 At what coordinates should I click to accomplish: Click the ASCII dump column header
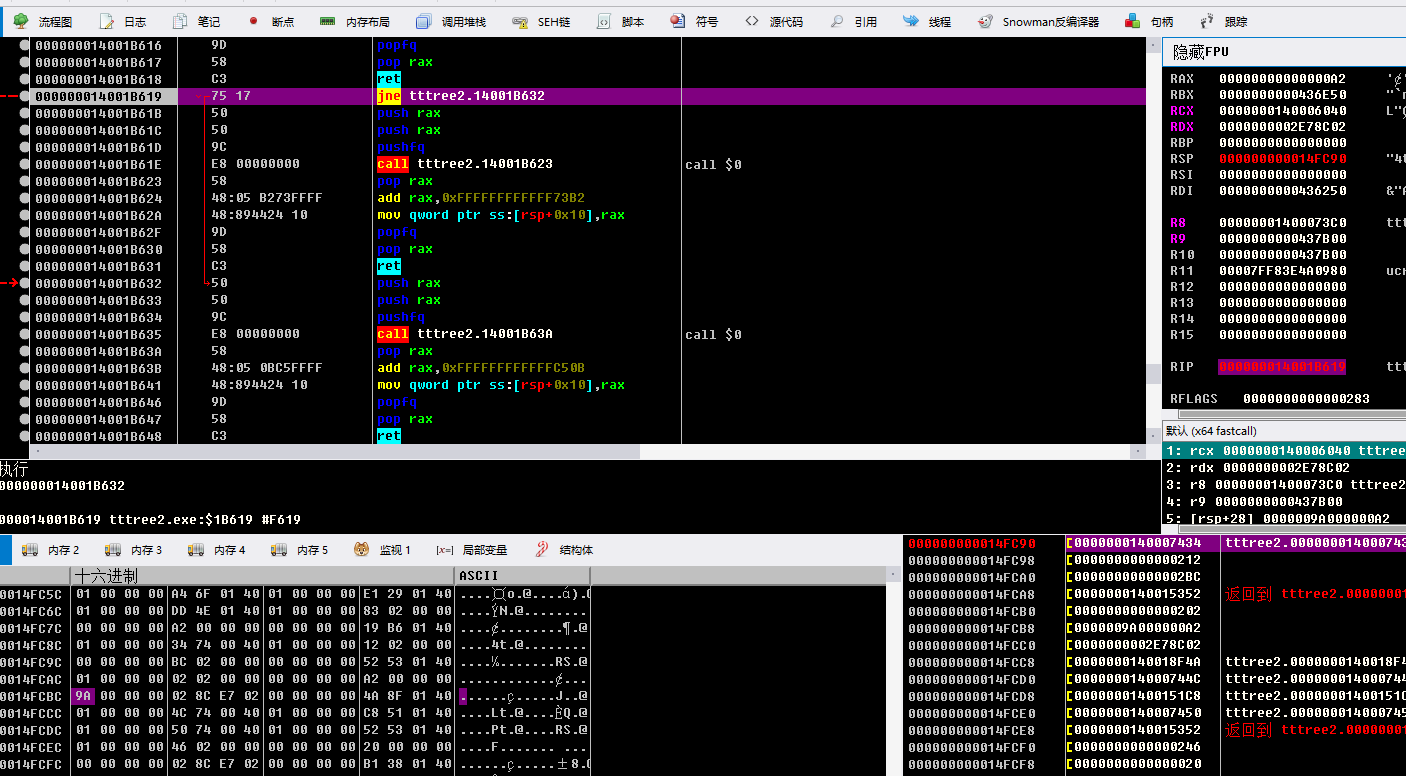[522, 576]
